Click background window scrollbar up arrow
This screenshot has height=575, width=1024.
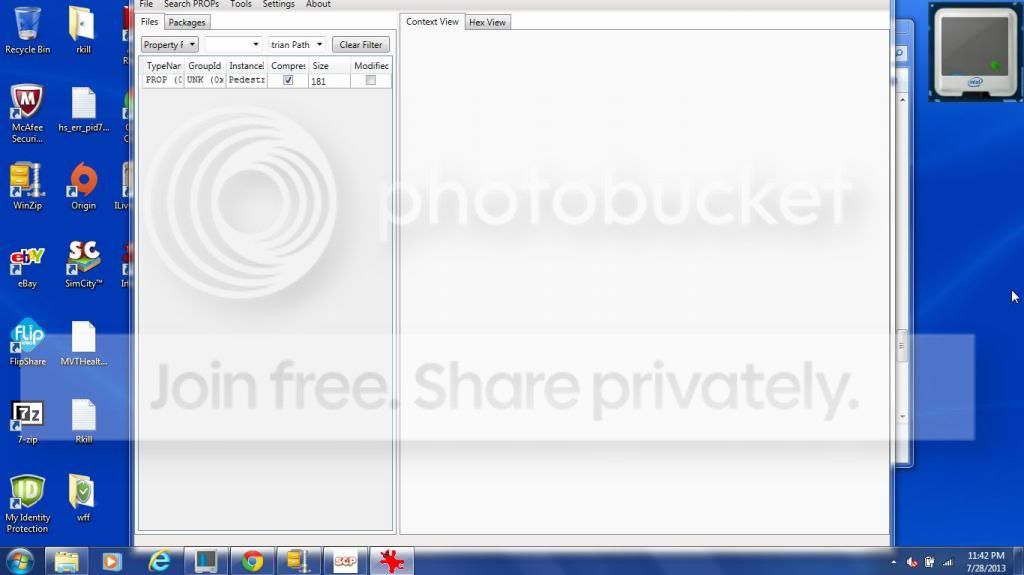point(903,100)
